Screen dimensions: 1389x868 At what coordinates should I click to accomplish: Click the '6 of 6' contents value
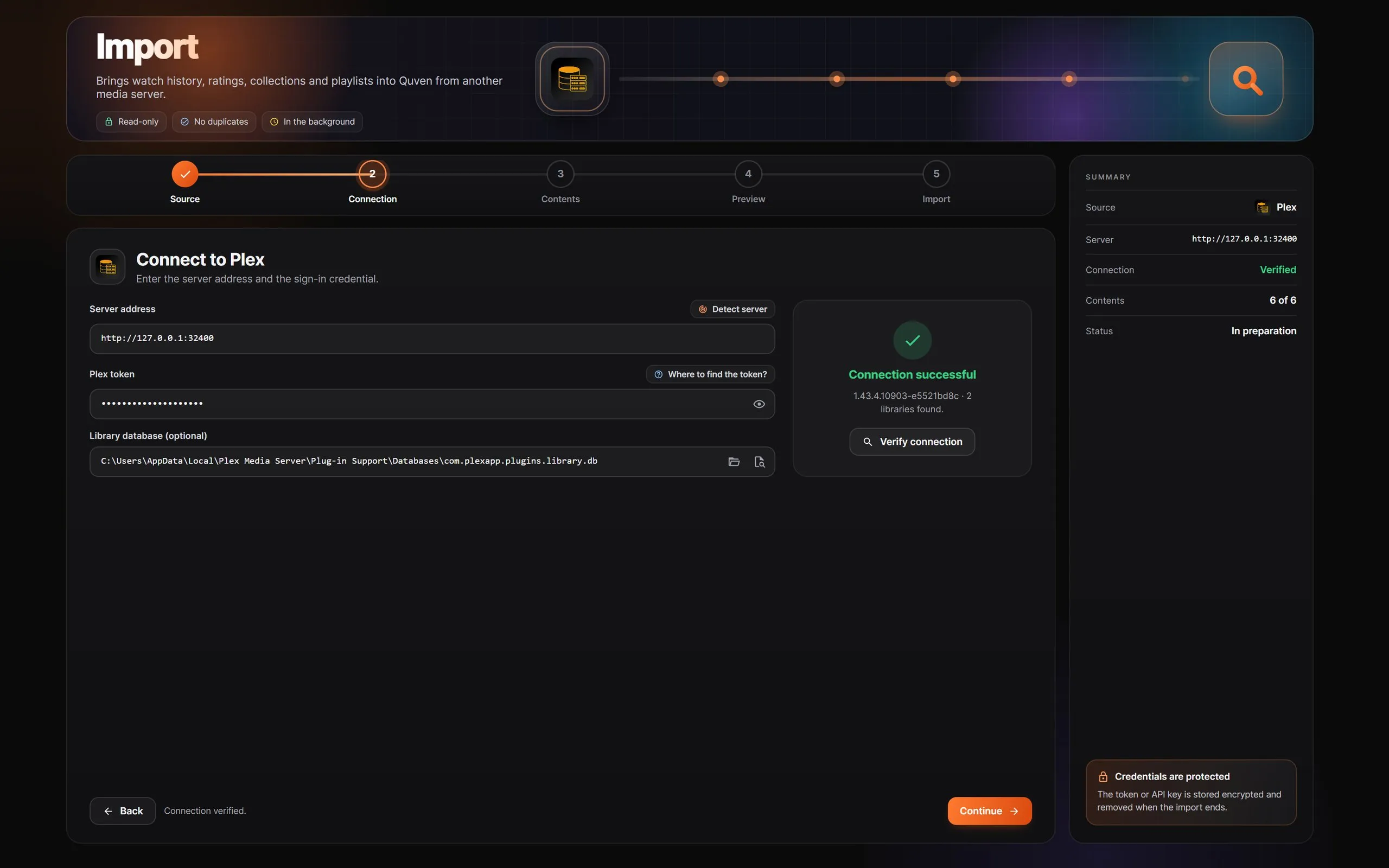pyautogui.click(x=1283, y=300)
